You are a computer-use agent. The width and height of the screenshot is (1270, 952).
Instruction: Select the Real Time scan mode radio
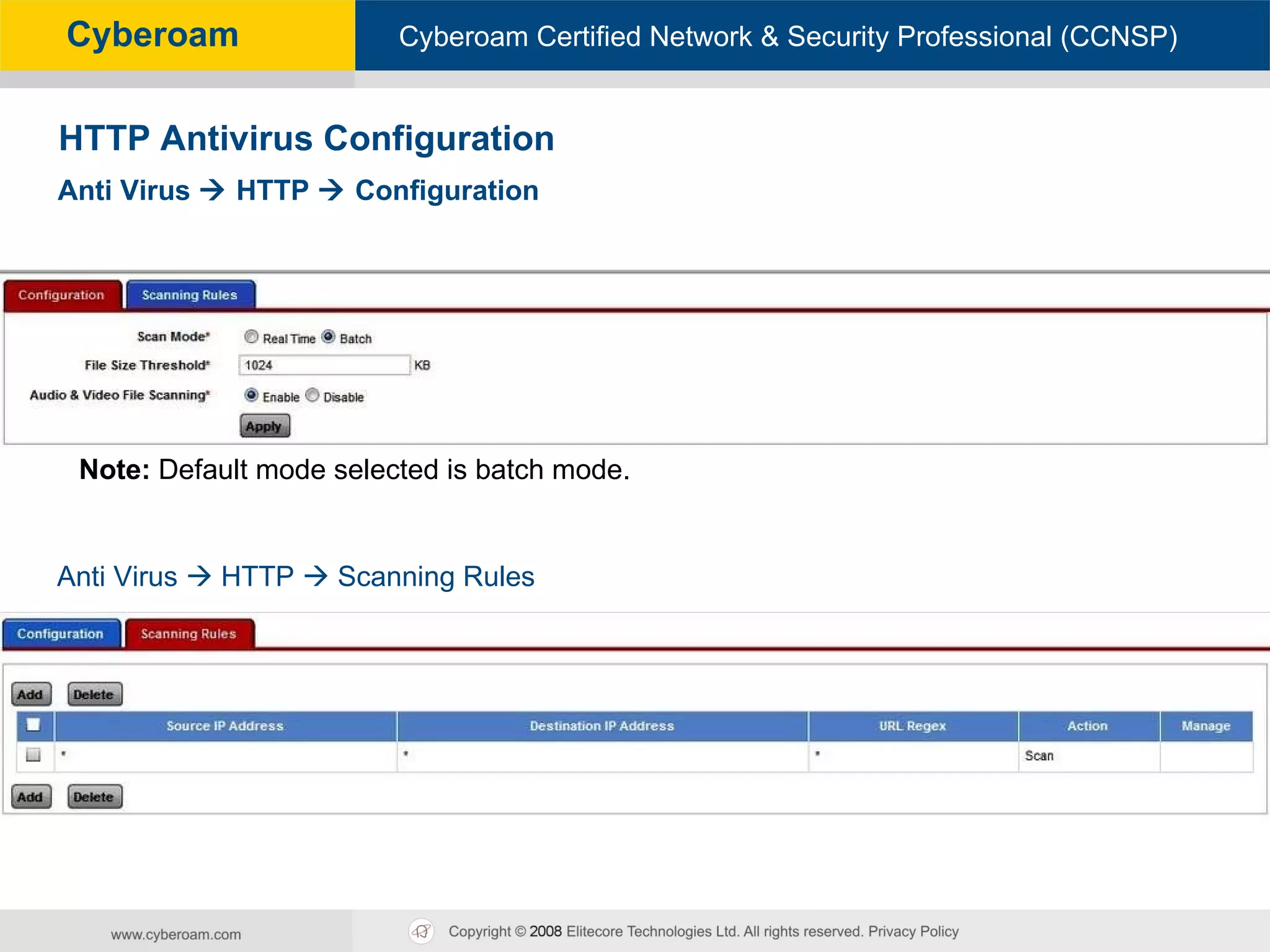(x=251, y=337)
